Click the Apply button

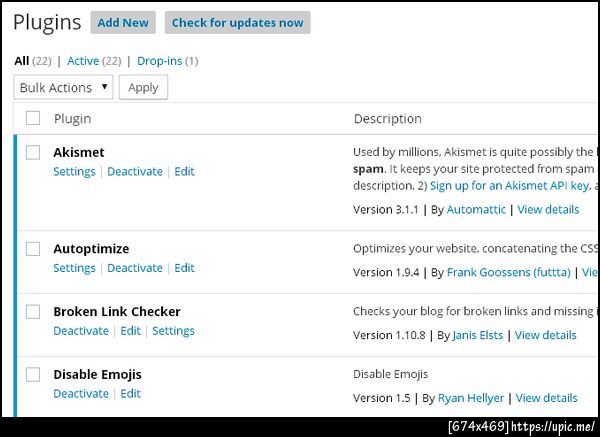point(143,87)
